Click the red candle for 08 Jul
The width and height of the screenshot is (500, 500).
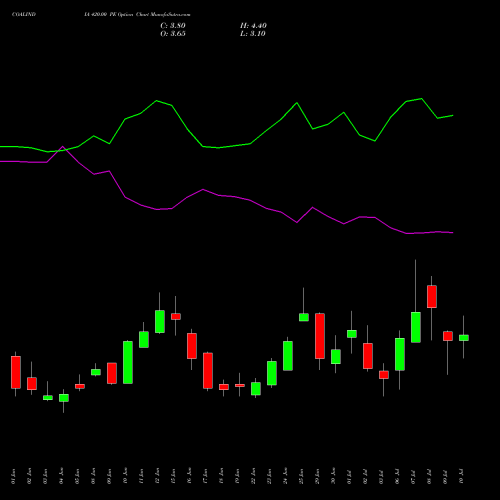432,296
